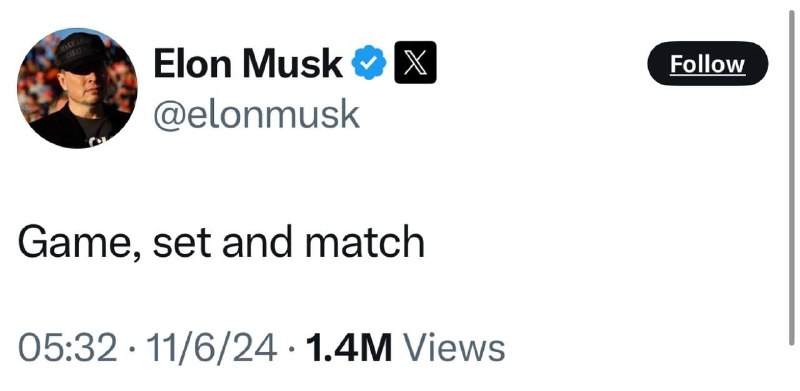Open Elon Musk's circular profile picture
Image resolution: width=800 pixels, height=391 pixels.
(77, 88)
